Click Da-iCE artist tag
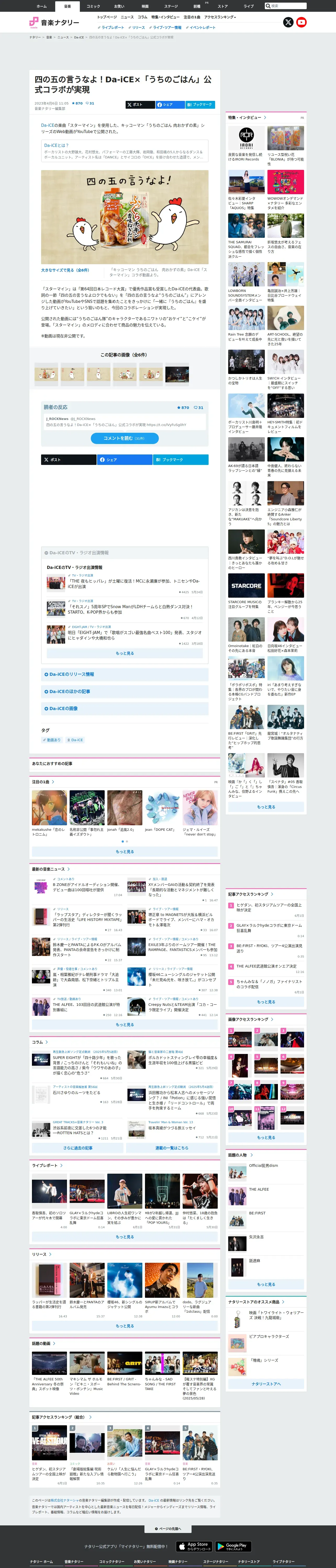The height and width of the screenshot is (1568, 336). coord(75,740)
